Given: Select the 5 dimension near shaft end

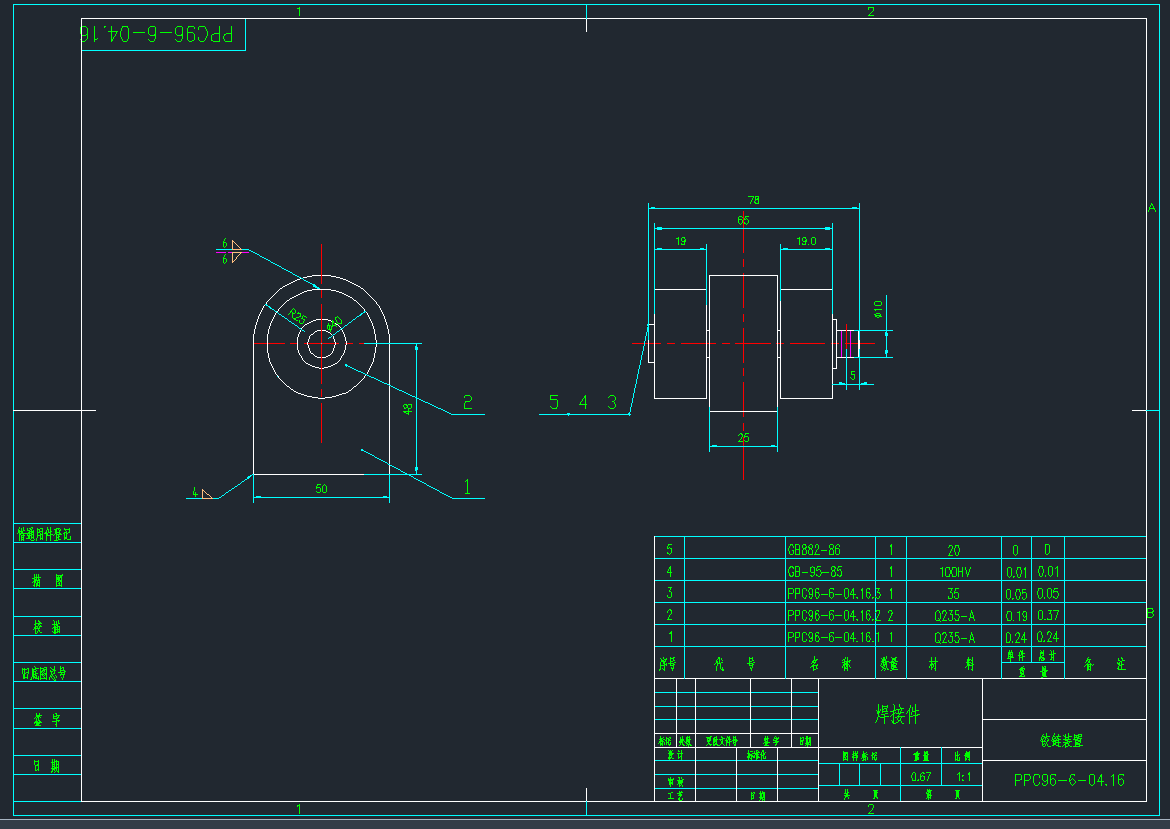Looking at the screenshot, I should (x=853, y=376).
